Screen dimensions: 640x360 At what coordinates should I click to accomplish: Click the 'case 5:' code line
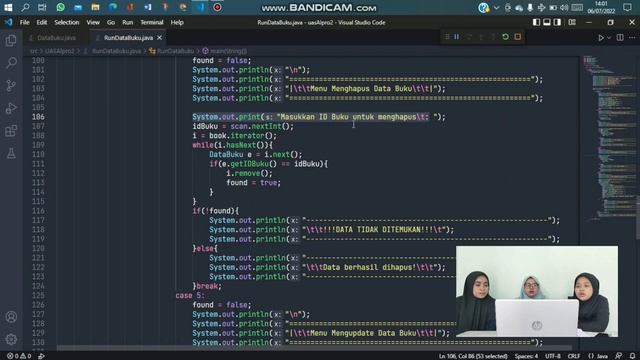[x=190, y=295]
